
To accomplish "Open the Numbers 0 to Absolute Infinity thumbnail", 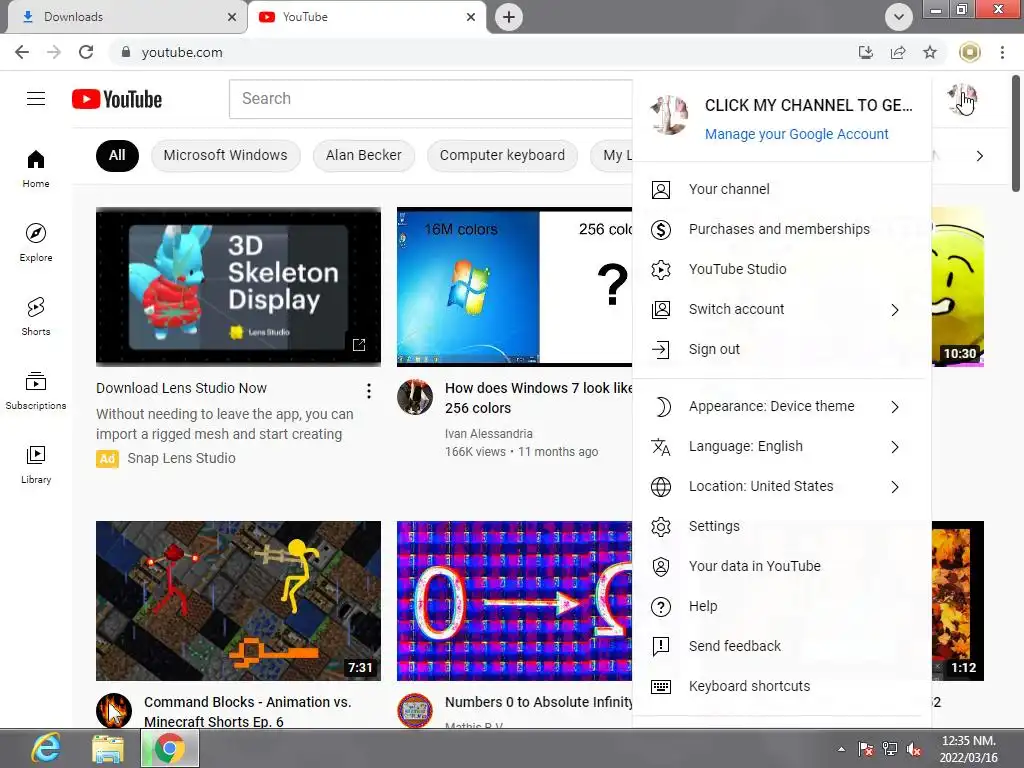I will pos(515,601).
